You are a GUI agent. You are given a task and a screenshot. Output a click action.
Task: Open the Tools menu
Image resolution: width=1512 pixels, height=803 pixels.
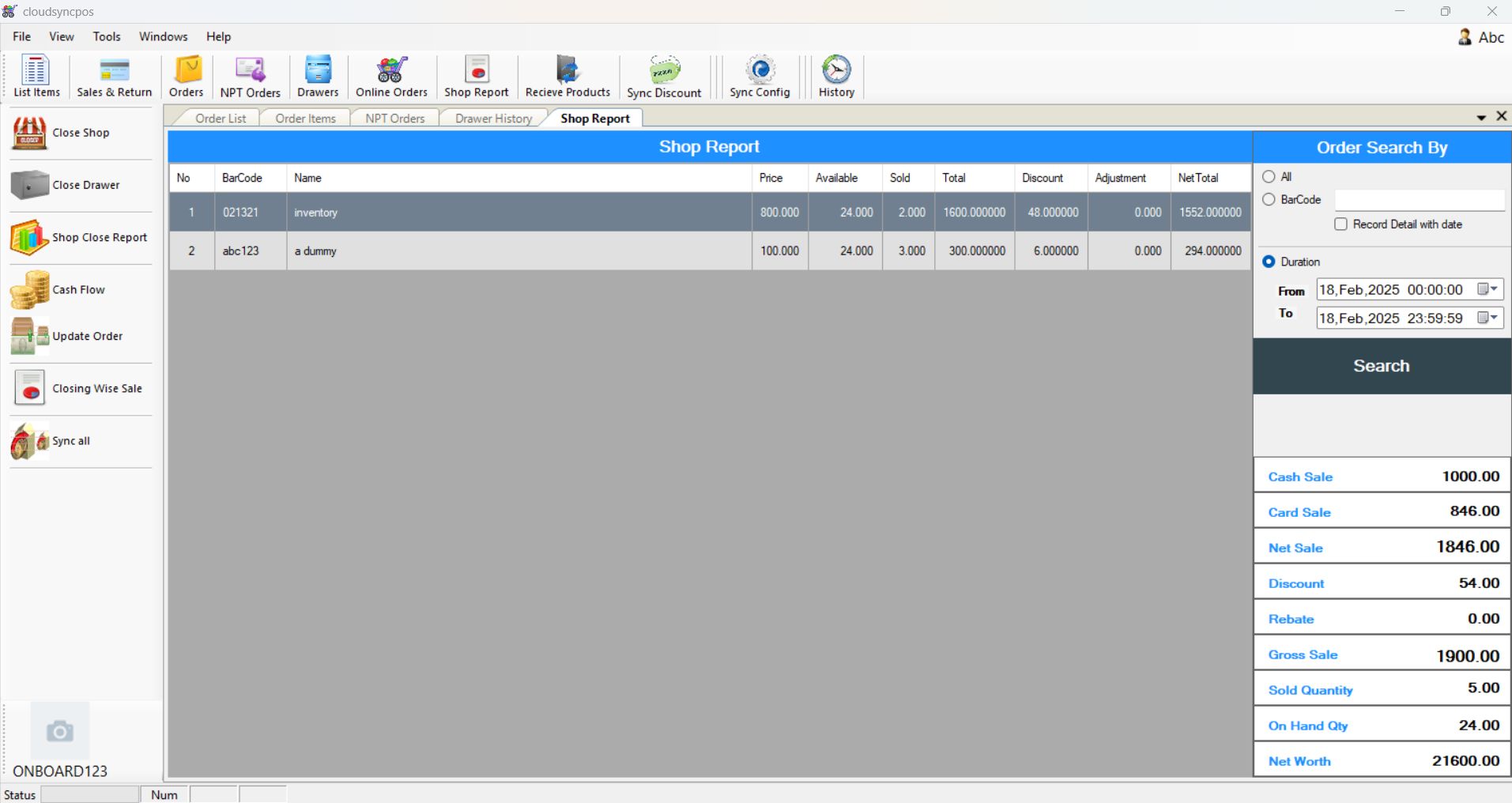click(x=107, y=36)
